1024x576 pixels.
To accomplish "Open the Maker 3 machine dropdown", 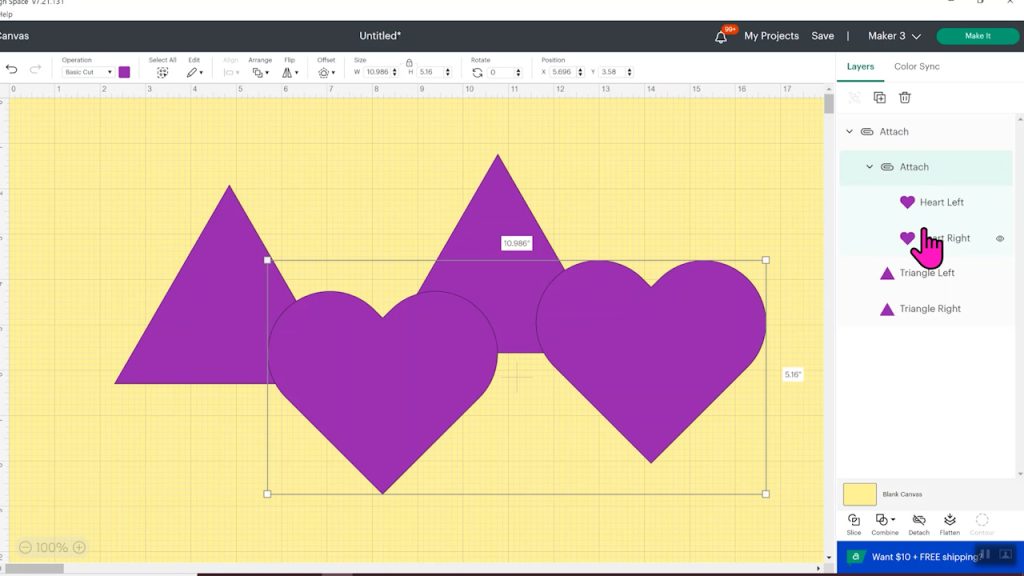I will (894, 36).
